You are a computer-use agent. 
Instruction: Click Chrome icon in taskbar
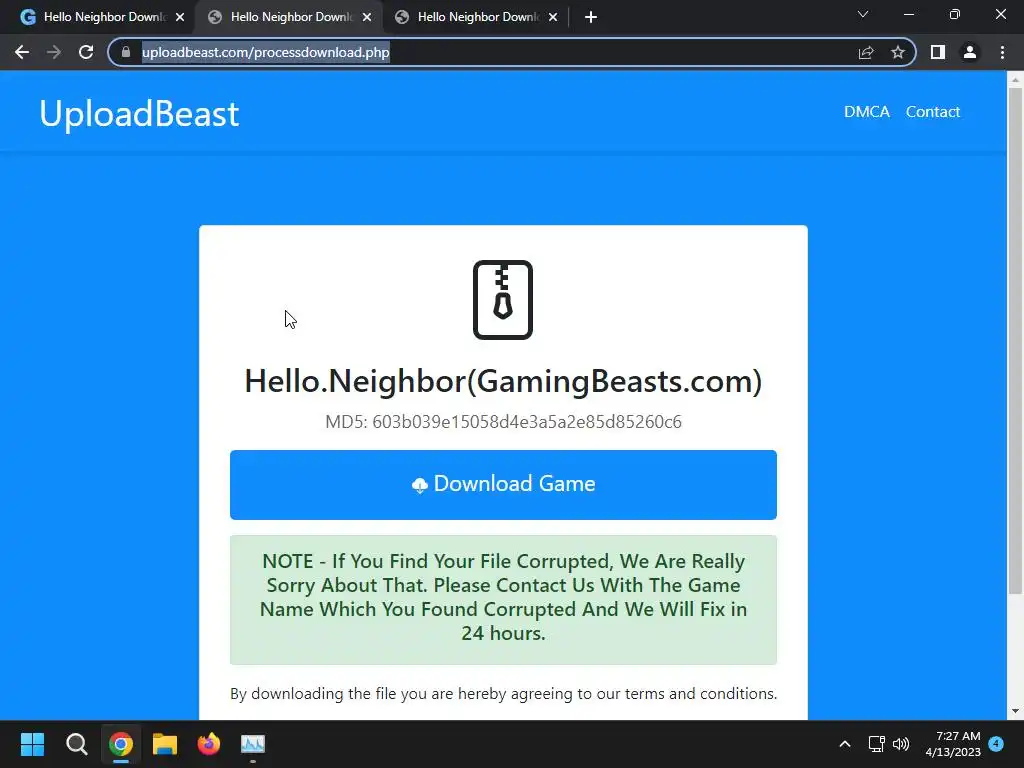[121, 744]
